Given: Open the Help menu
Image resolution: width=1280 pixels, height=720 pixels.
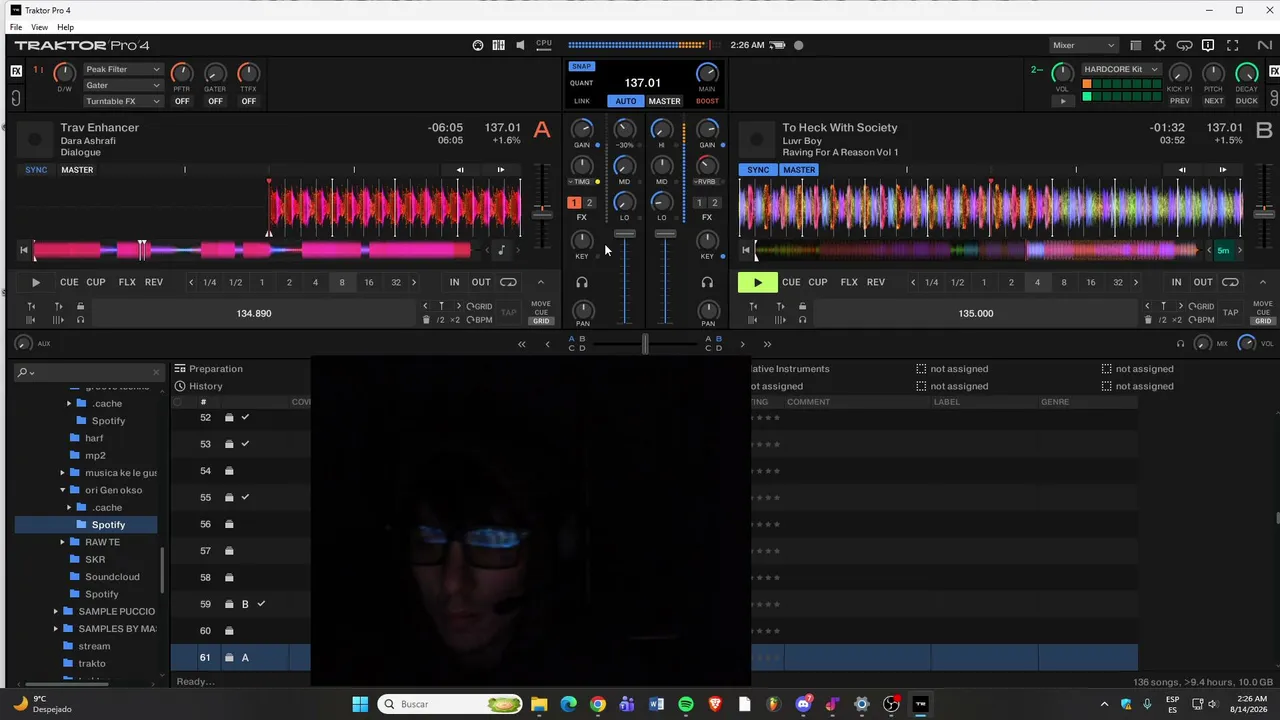Looking at the screenshot, I should click(x=65, y=27).
